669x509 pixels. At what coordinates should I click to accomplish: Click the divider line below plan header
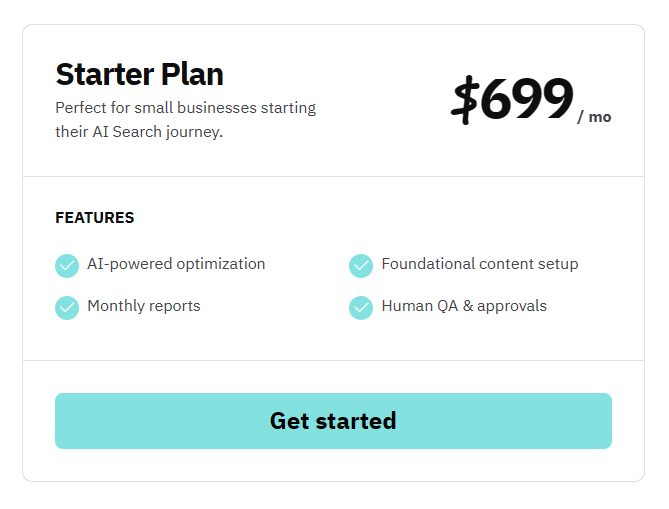pyautogui.click(x=333, y=177)
